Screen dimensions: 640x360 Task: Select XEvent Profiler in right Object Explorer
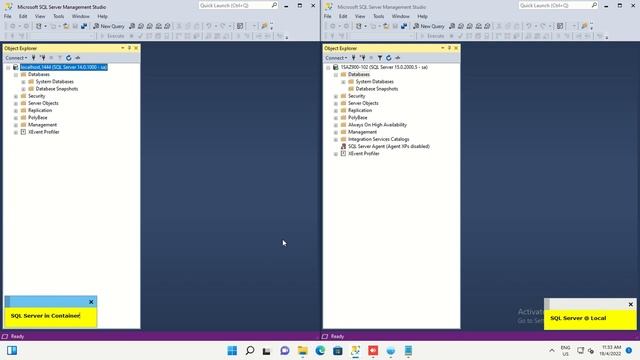click(x=363, y=154)
